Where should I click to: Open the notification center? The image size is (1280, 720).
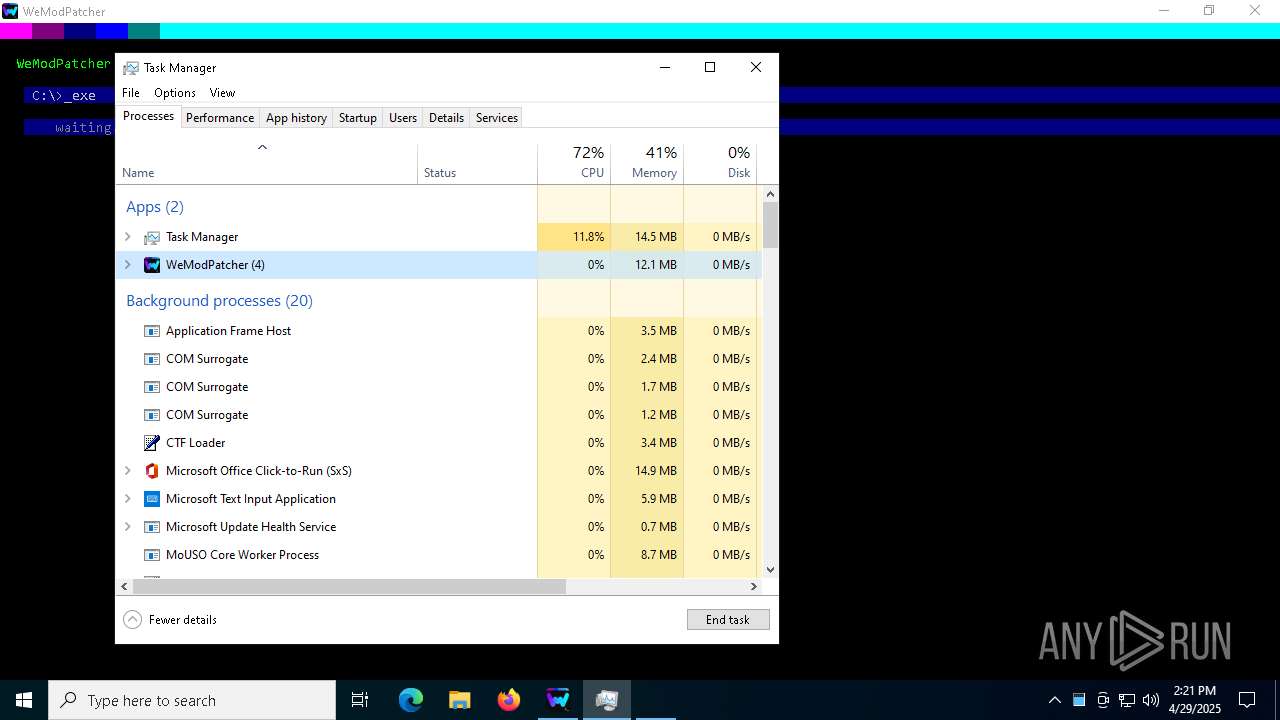coord(1247,700)
